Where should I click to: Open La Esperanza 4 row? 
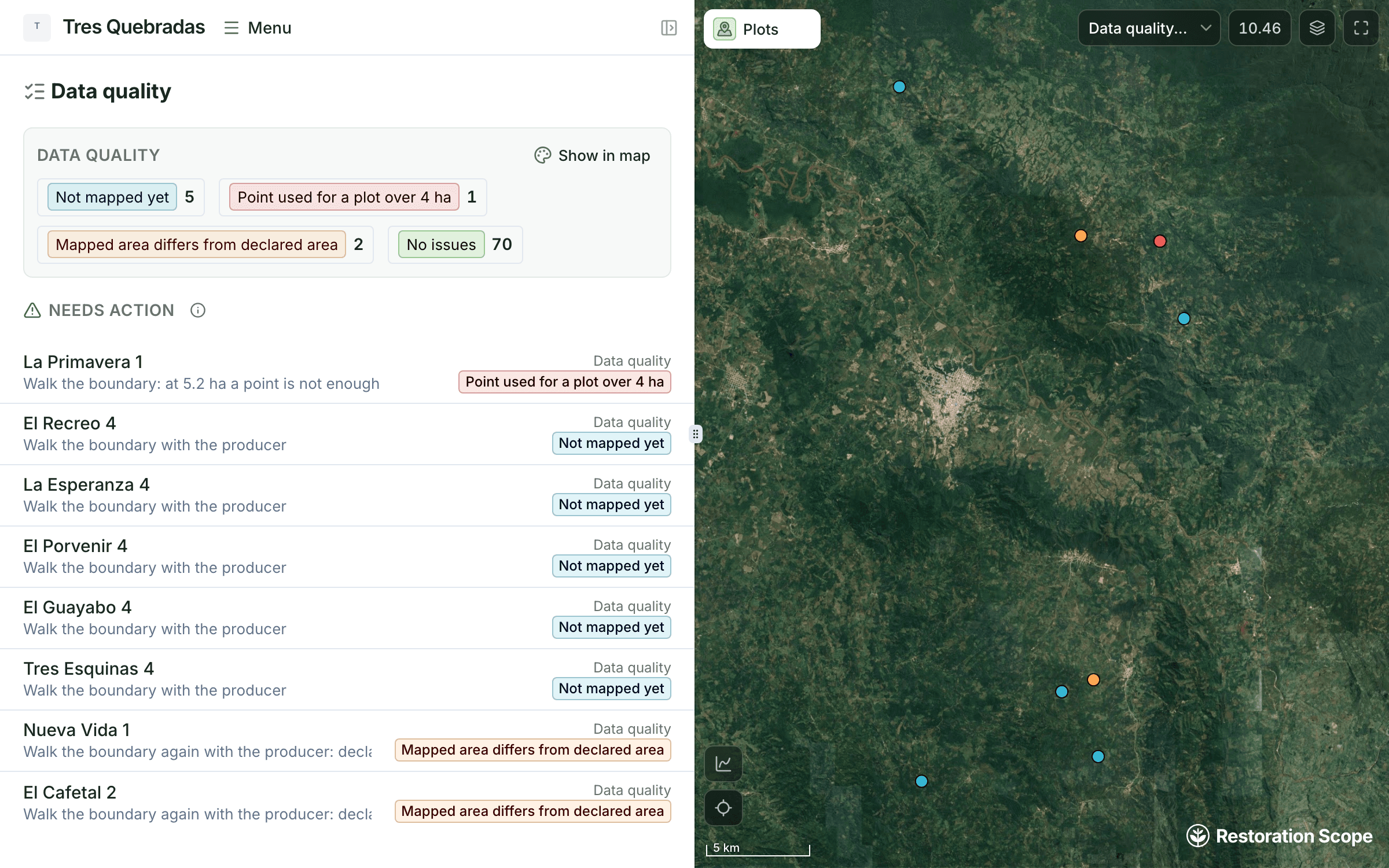tap(347, 495)
